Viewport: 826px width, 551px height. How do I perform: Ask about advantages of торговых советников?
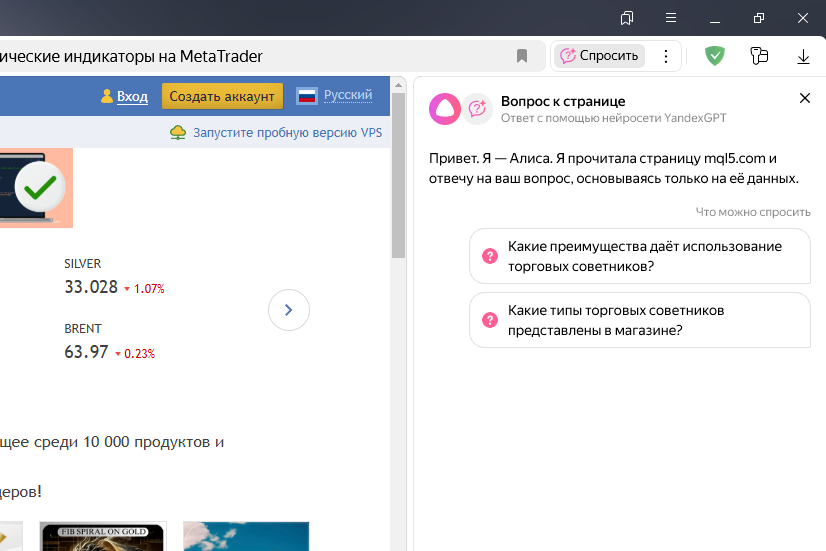640,256
